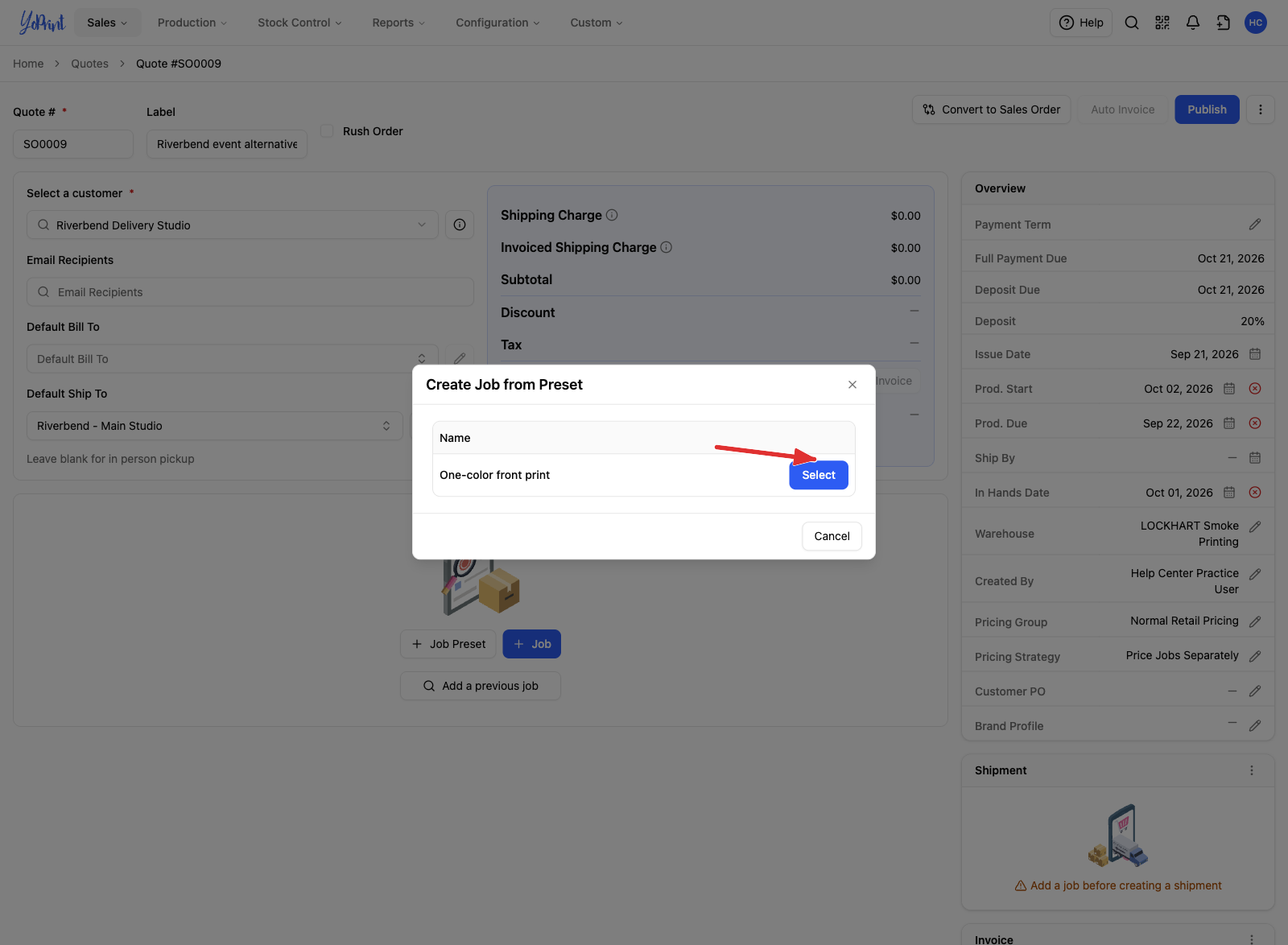1288x945 pixels.
Task: Clear the In Hands Date
Action: tap(1255, 493)
